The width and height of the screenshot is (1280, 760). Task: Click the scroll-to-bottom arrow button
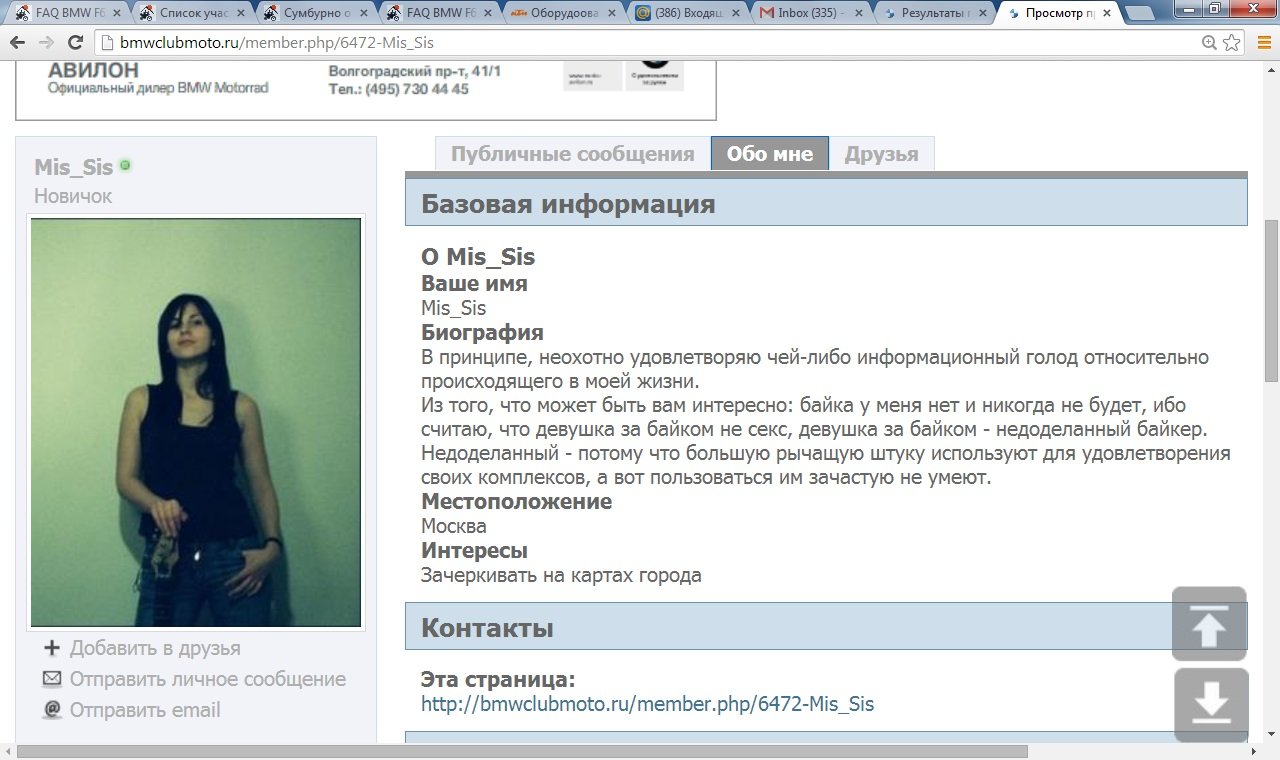pyautogui.click(x=1209, y=705)
